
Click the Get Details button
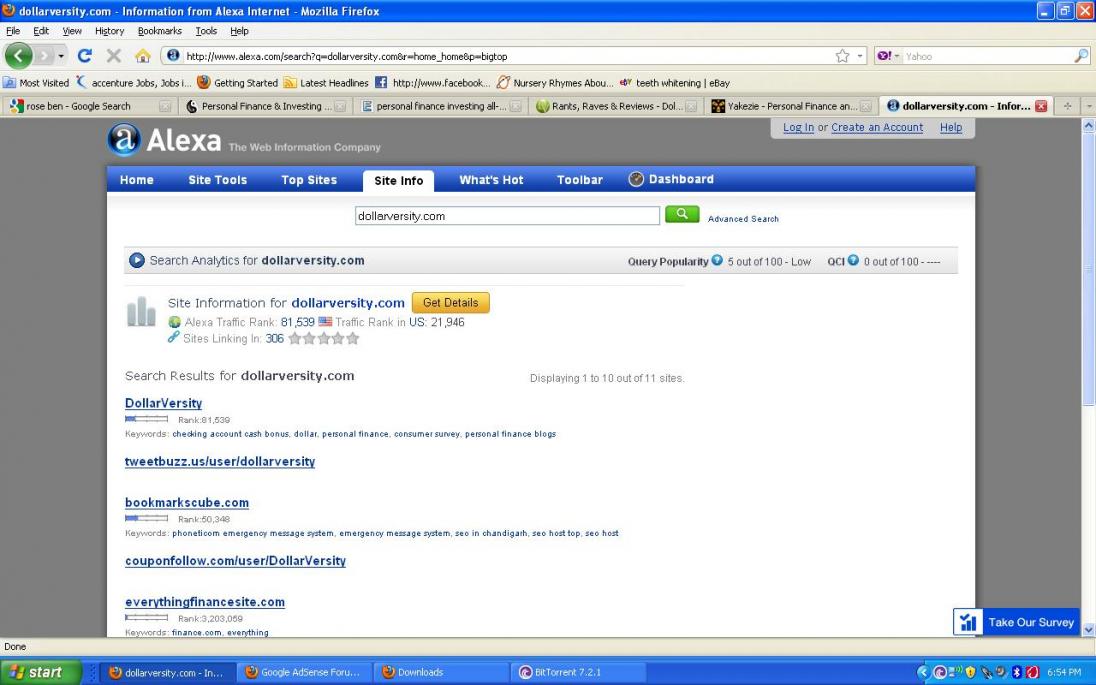[451, 303]
